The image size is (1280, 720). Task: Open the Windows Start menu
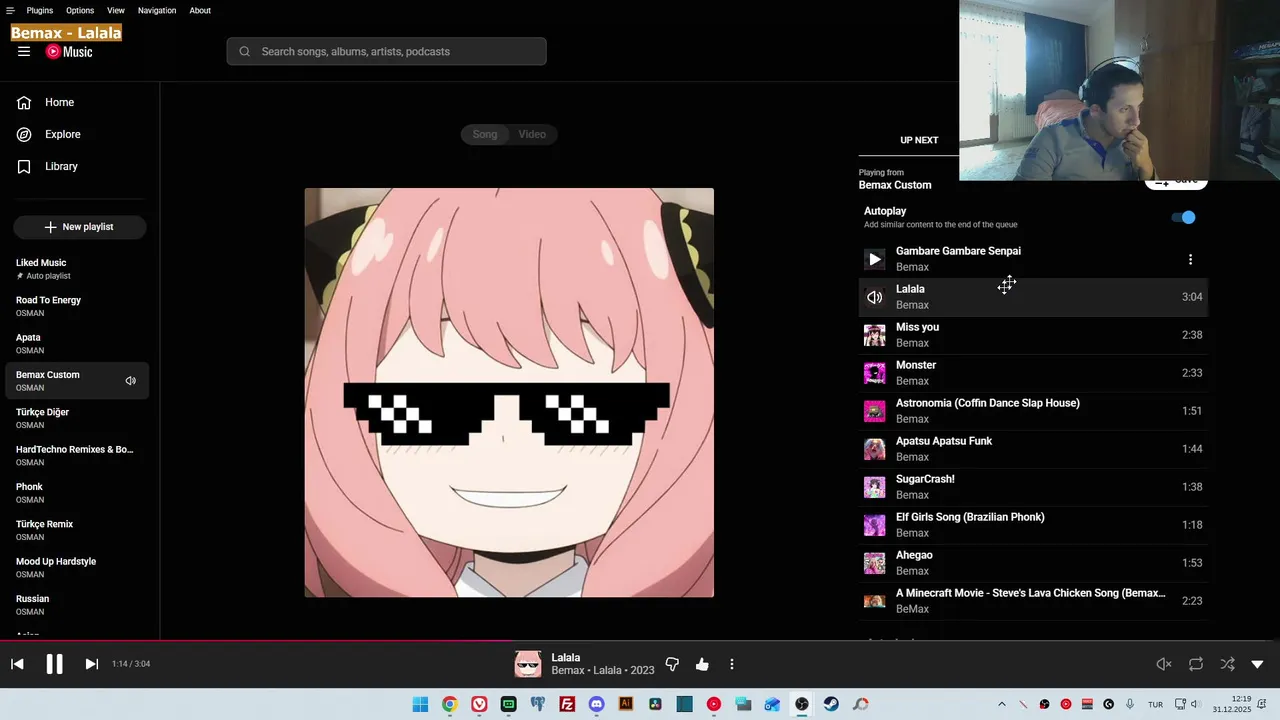421,704
